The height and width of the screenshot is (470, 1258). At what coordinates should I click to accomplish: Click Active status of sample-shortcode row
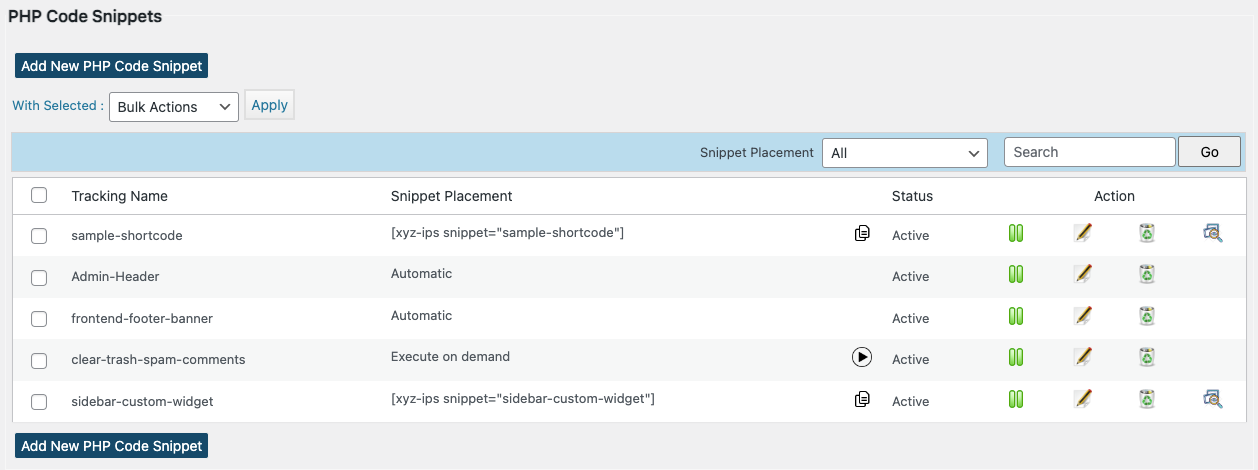pos(910,236)
